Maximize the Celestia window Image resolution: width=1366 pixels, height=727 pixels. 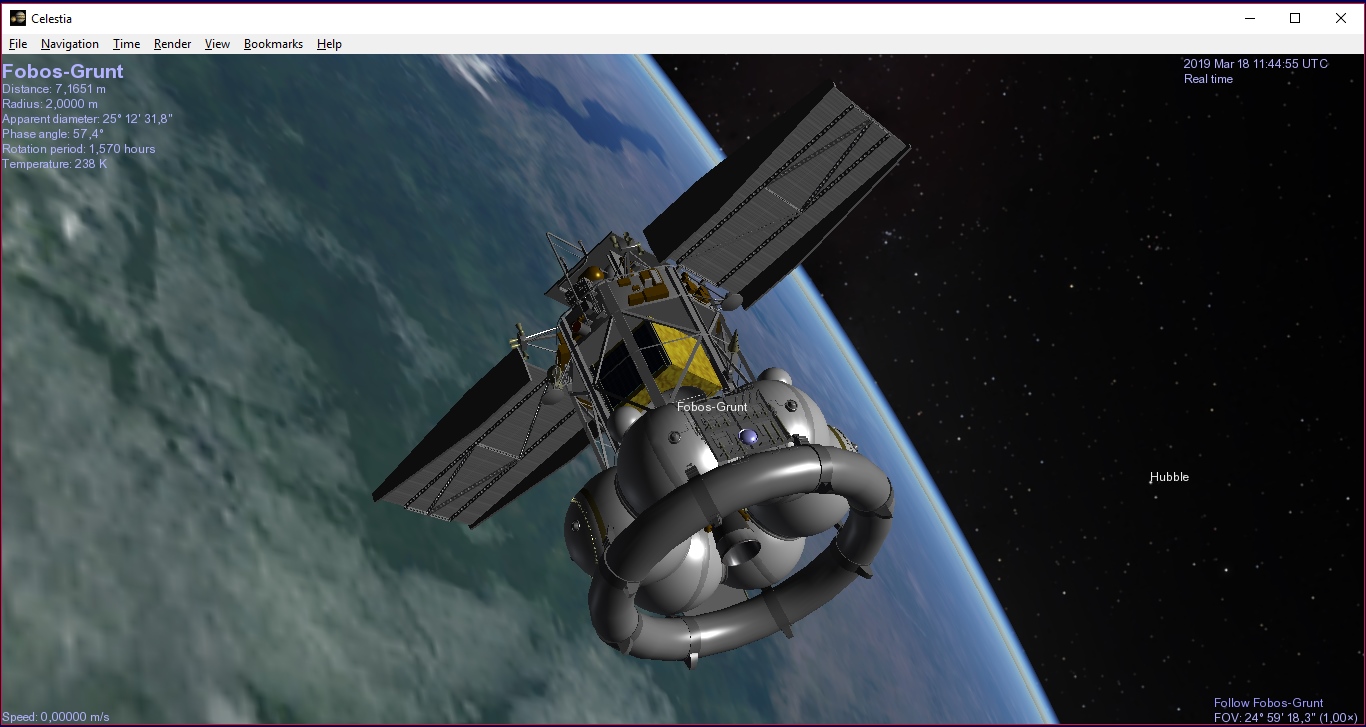coord(1295,18)
